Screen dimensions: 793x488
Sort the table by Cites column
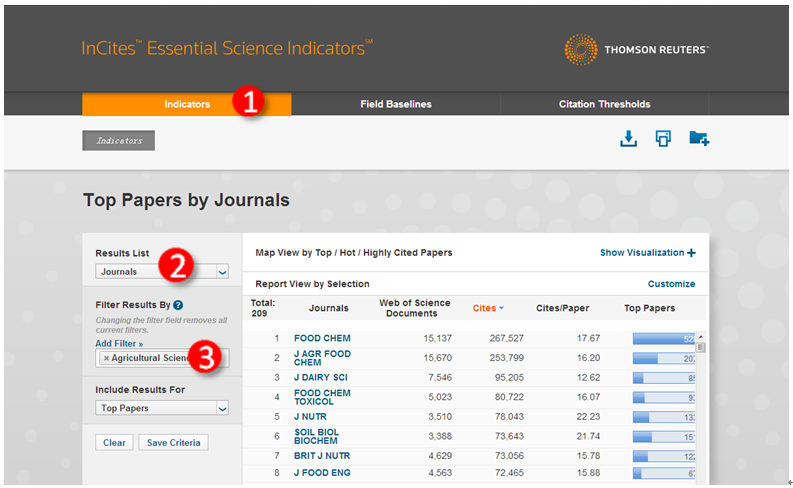click(x=487, y=309)
